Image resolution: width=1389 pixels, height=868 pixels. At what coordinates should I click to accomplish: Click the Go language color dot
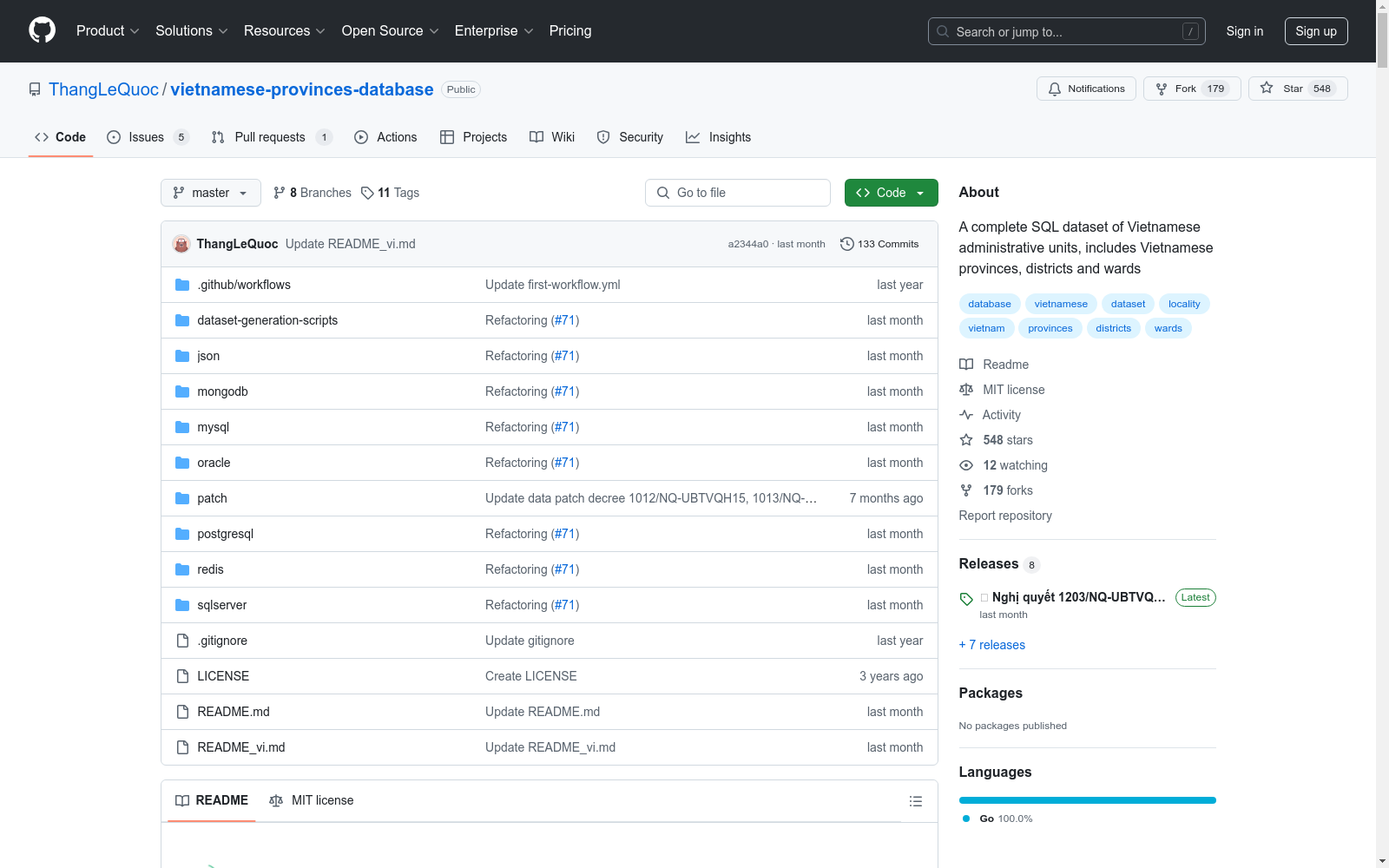click(966, 819)
